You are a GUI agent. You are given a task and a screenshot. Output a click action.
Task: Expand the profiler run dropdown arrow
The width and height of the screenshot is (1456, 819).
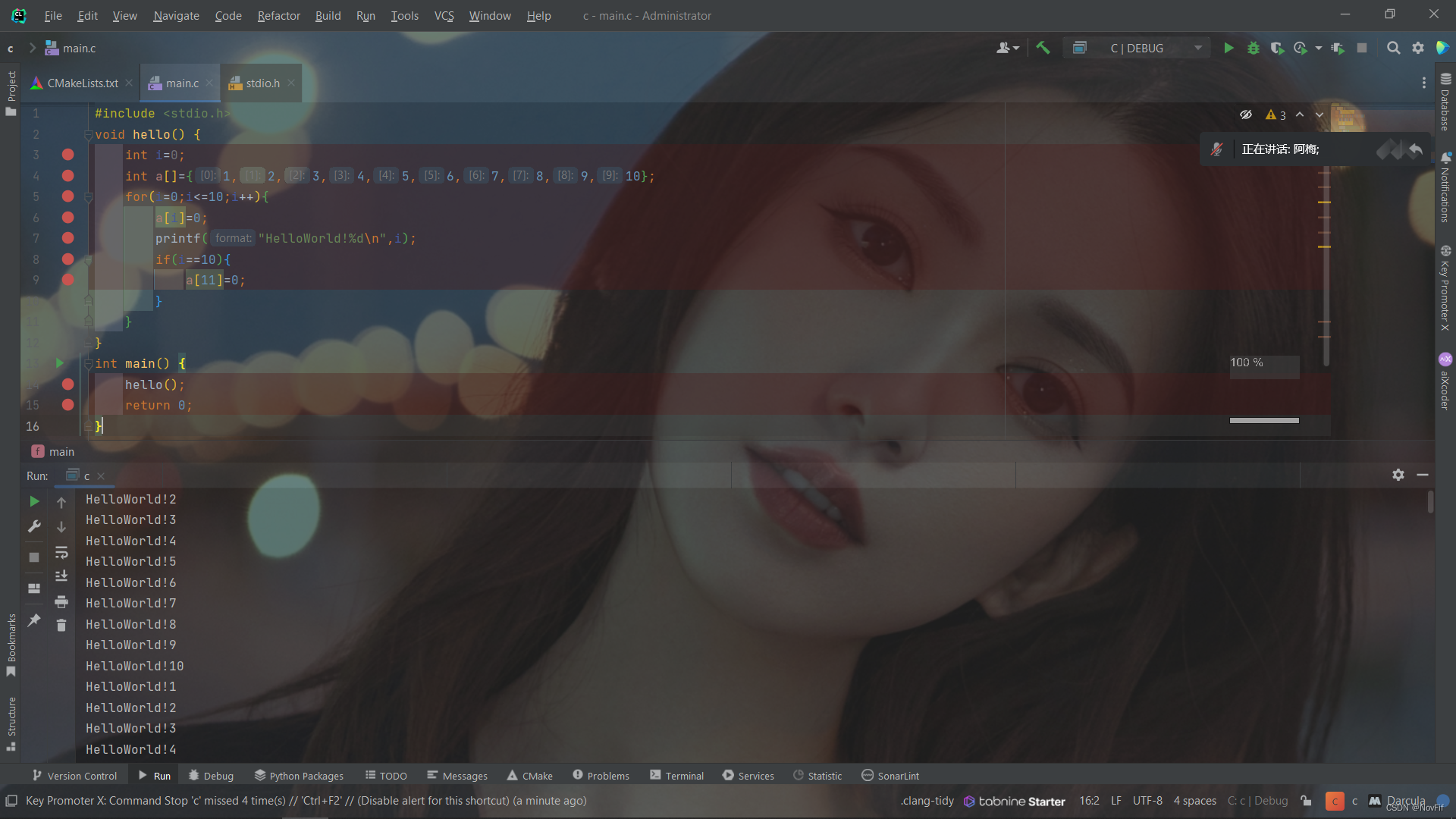click(x=1318, y=48)
